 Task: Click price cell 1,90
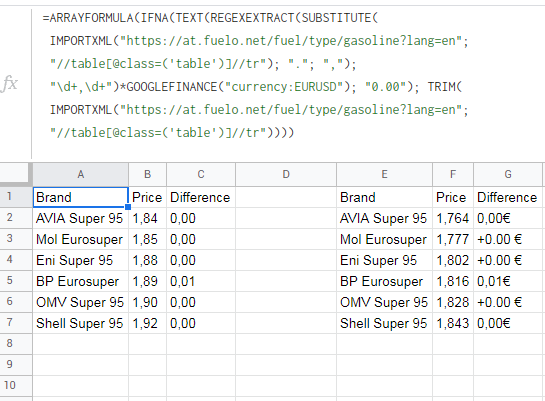(x=147, y=302)
